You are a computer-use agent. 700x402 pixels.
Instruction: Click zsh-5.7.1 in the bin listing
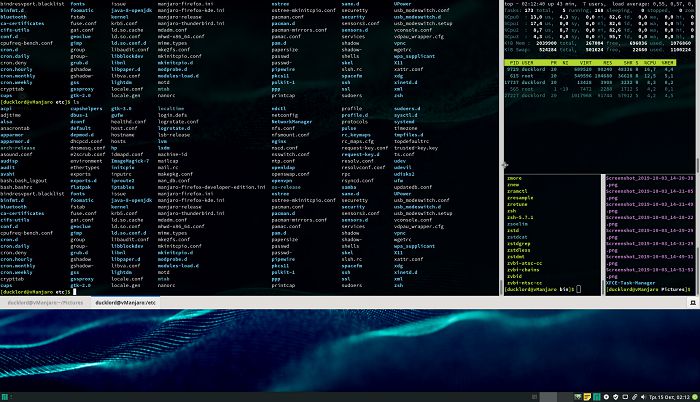[x=520, y=218]
